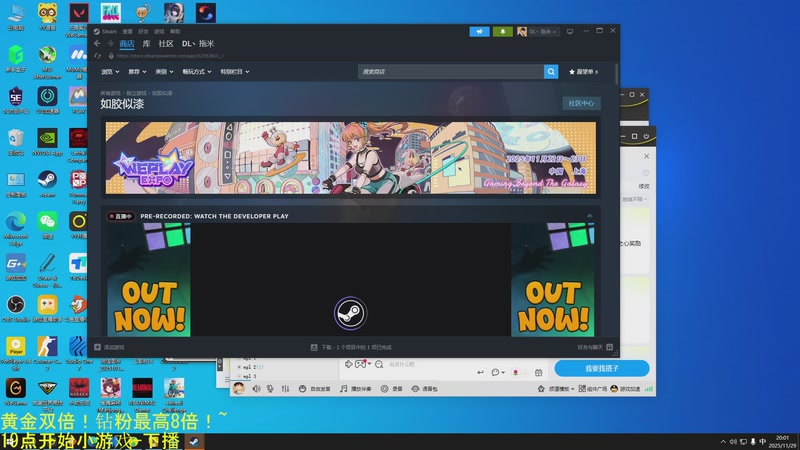The height and width of the screenshot is (450, 800).
Task: Expand the 推荐 recommendations dropdown
Action: coord(137,72)
